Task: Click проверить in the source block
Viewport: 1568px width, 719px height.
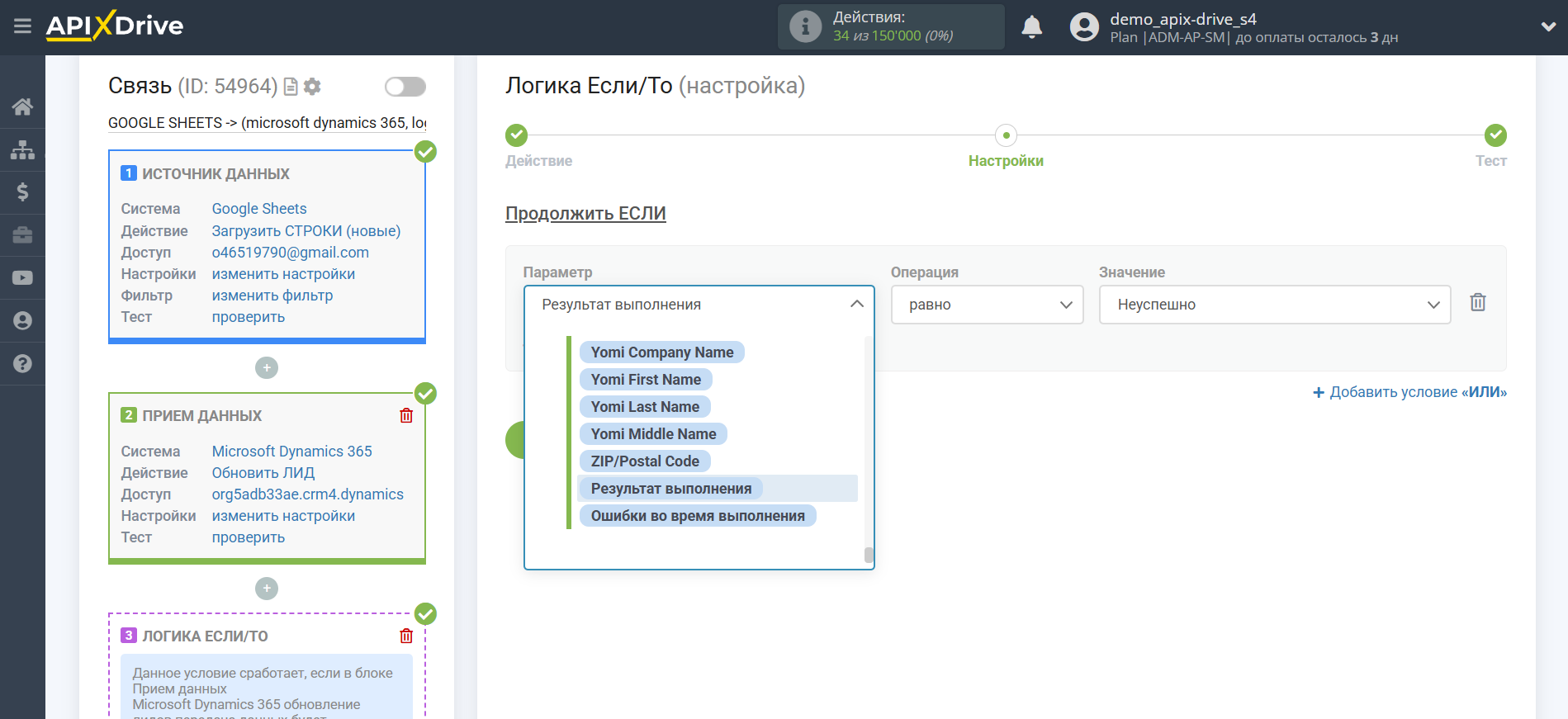Action: (x=249, y=317)
